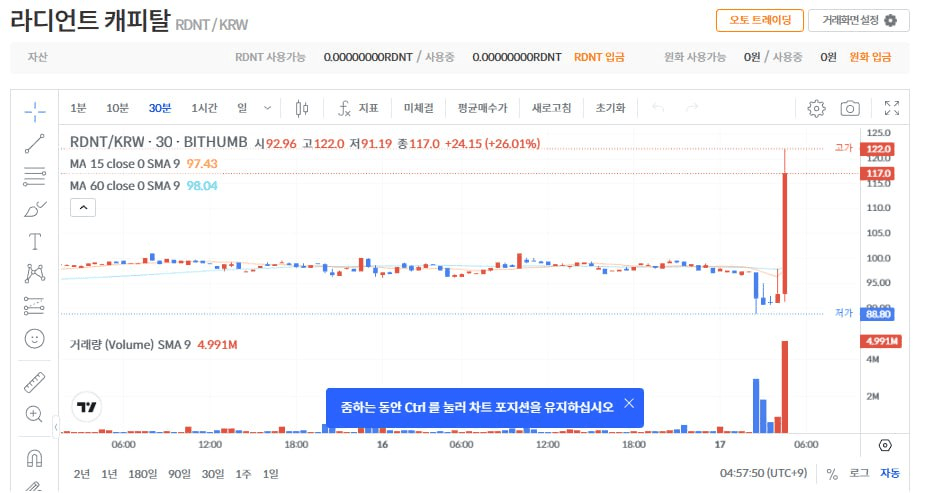Select the 일 daily interval

(x=242, y=108)
